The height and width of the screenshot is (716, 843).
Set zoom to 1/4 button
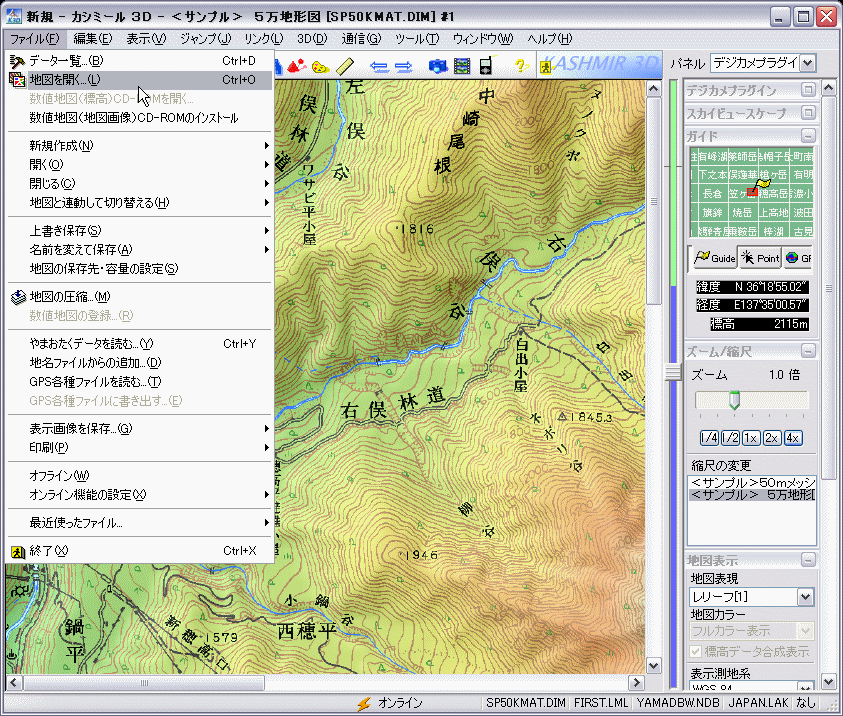coord(709,438)
